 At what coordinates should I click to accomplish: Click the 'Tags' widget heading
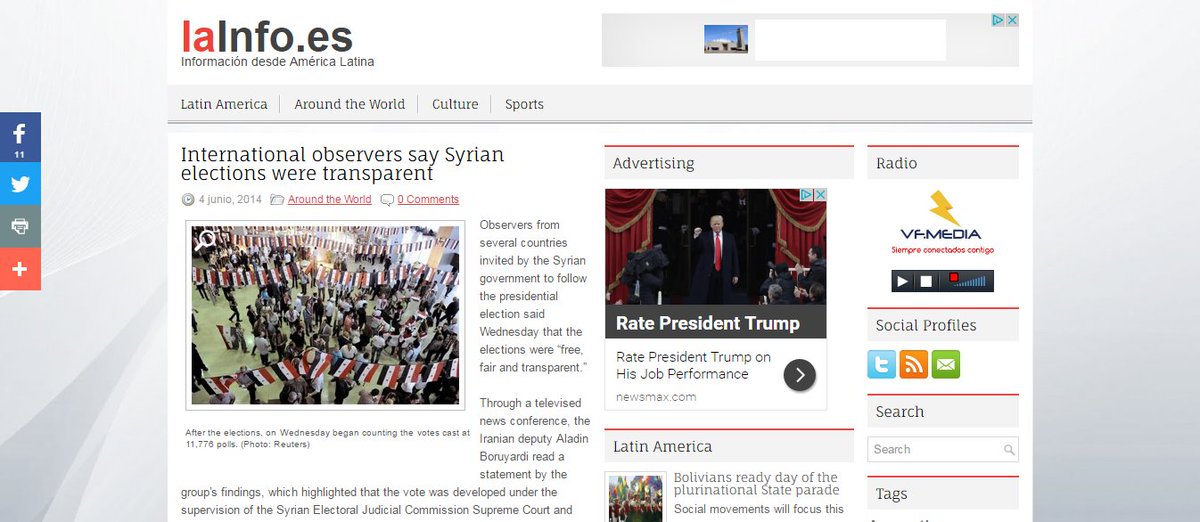(x=891, y=494)
